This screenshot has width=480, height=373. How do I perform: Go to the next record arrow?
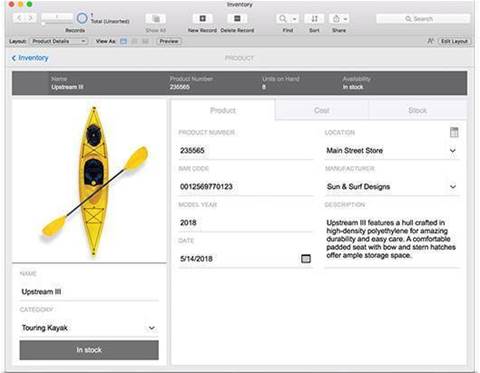[30, 18]
